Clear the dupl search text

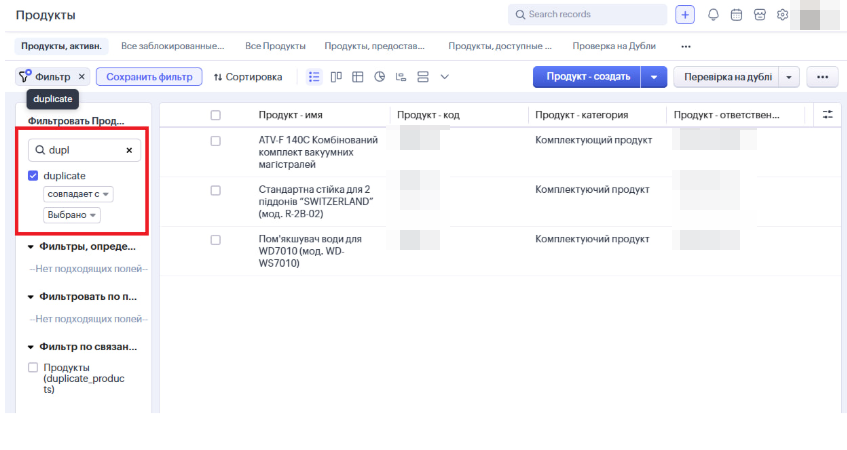pos(129,150)
